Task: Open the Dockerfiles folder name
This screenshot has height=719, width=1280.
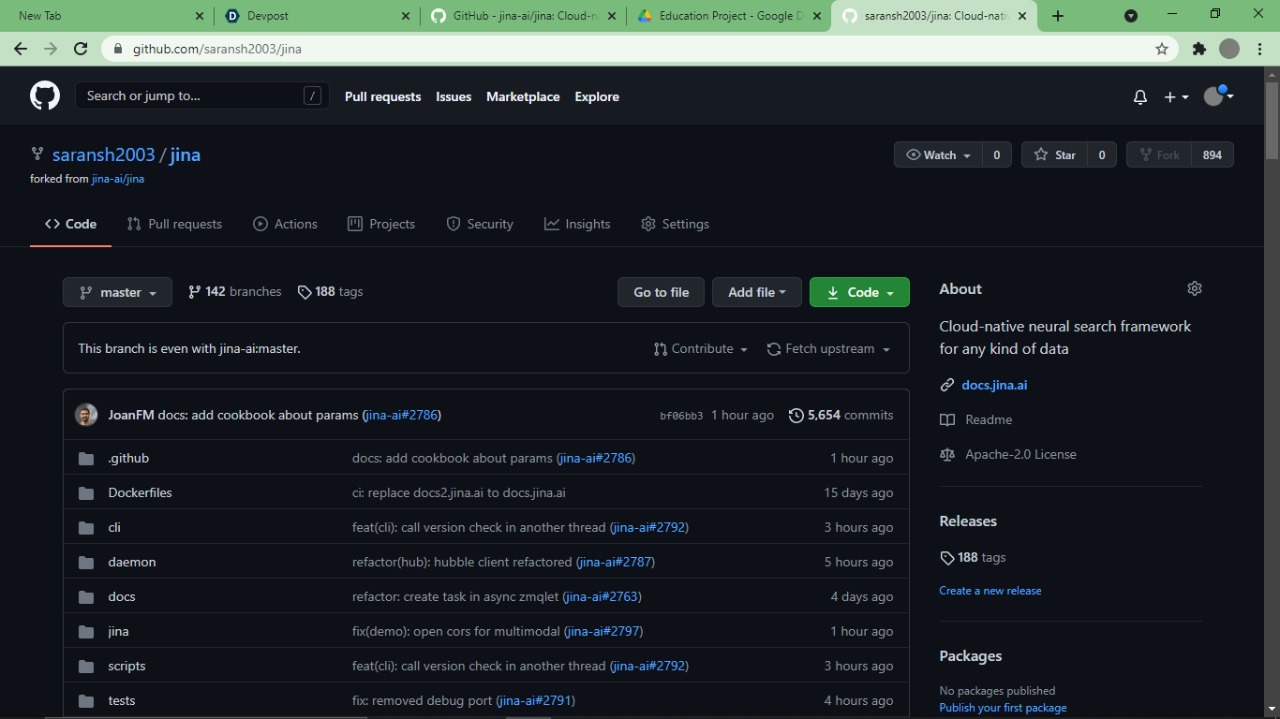Action: (140, 493)
